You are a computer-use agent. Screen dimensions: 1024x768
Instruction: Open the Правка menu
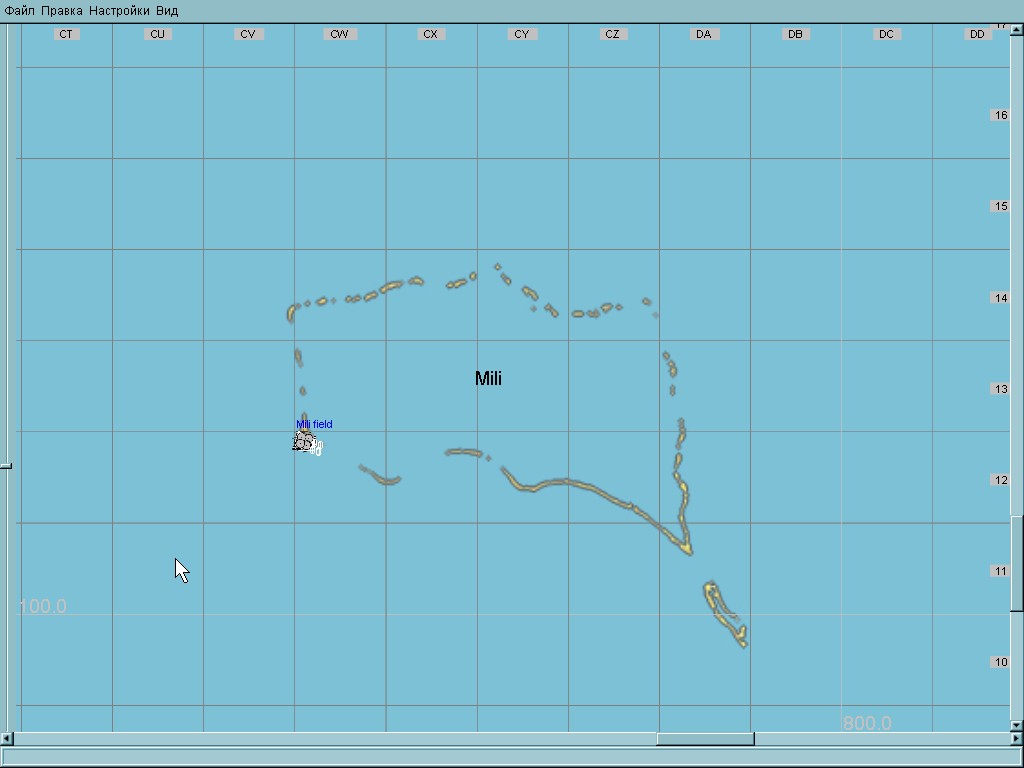(x=61, y=11)
